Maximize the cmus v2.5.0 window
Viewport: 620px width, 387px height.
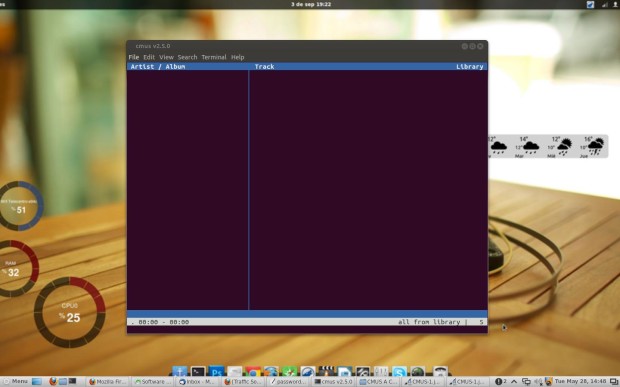tap(472, 46)
